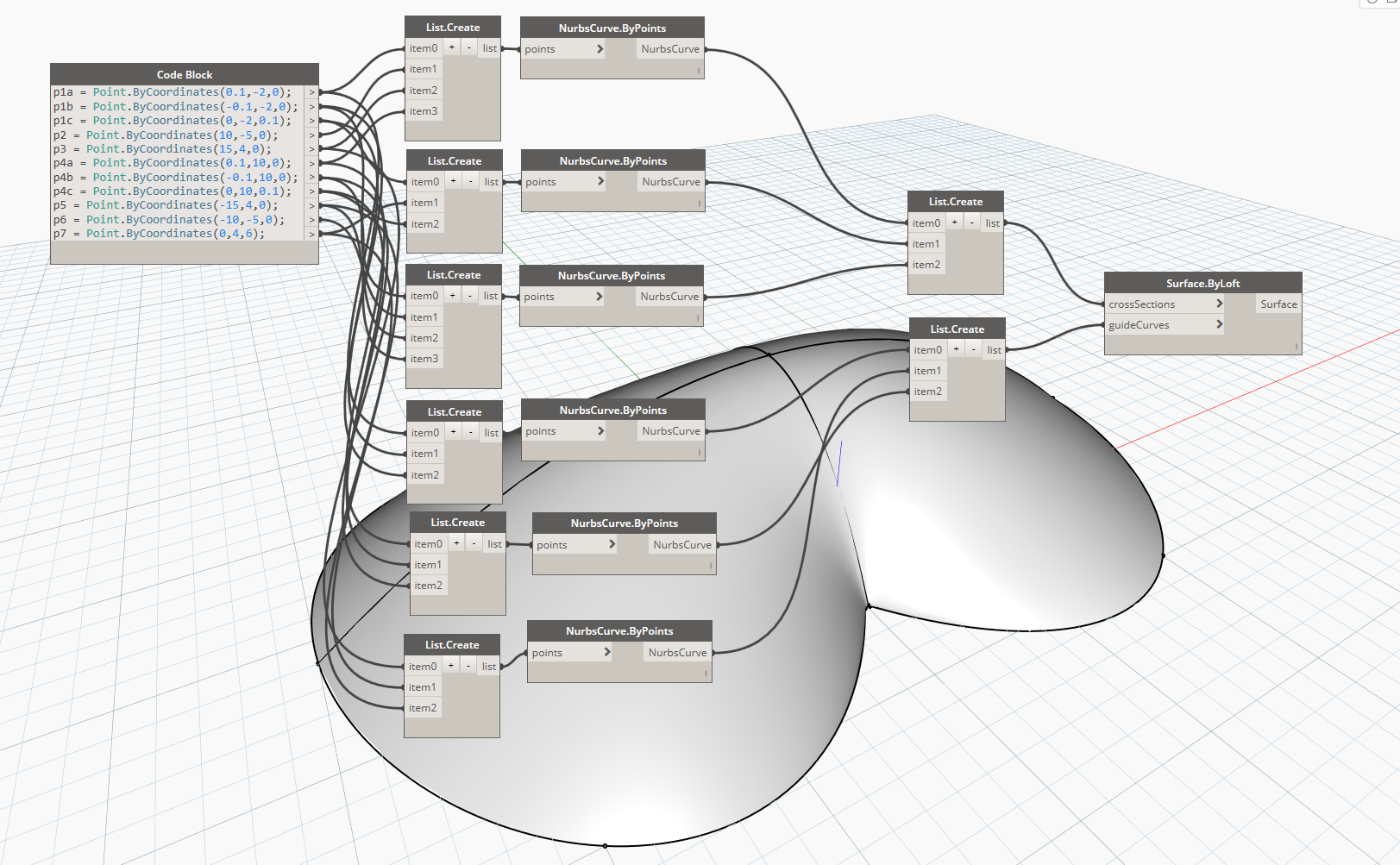Click item2 port on List.Create wired to crossSections
The width and height of the screenshot is (1400, 865).
click(x=926, y=265)
